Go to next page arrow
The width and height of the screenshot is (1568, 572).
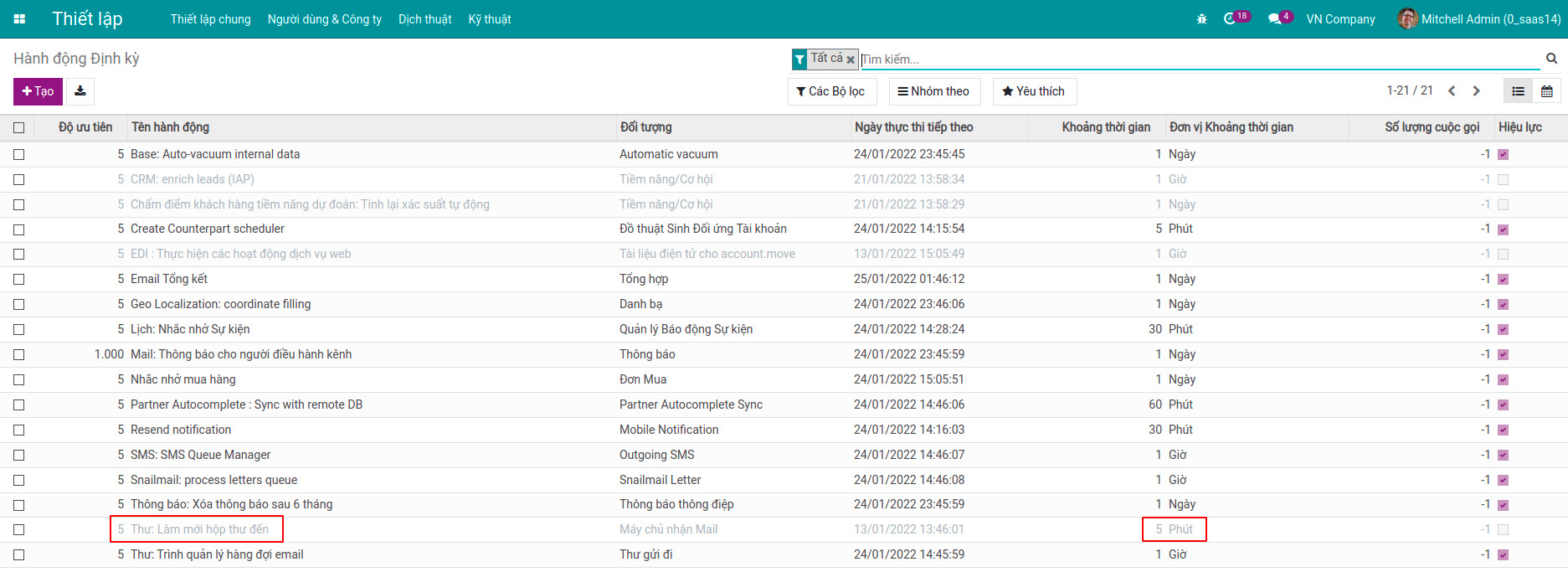click(1476, 91)
